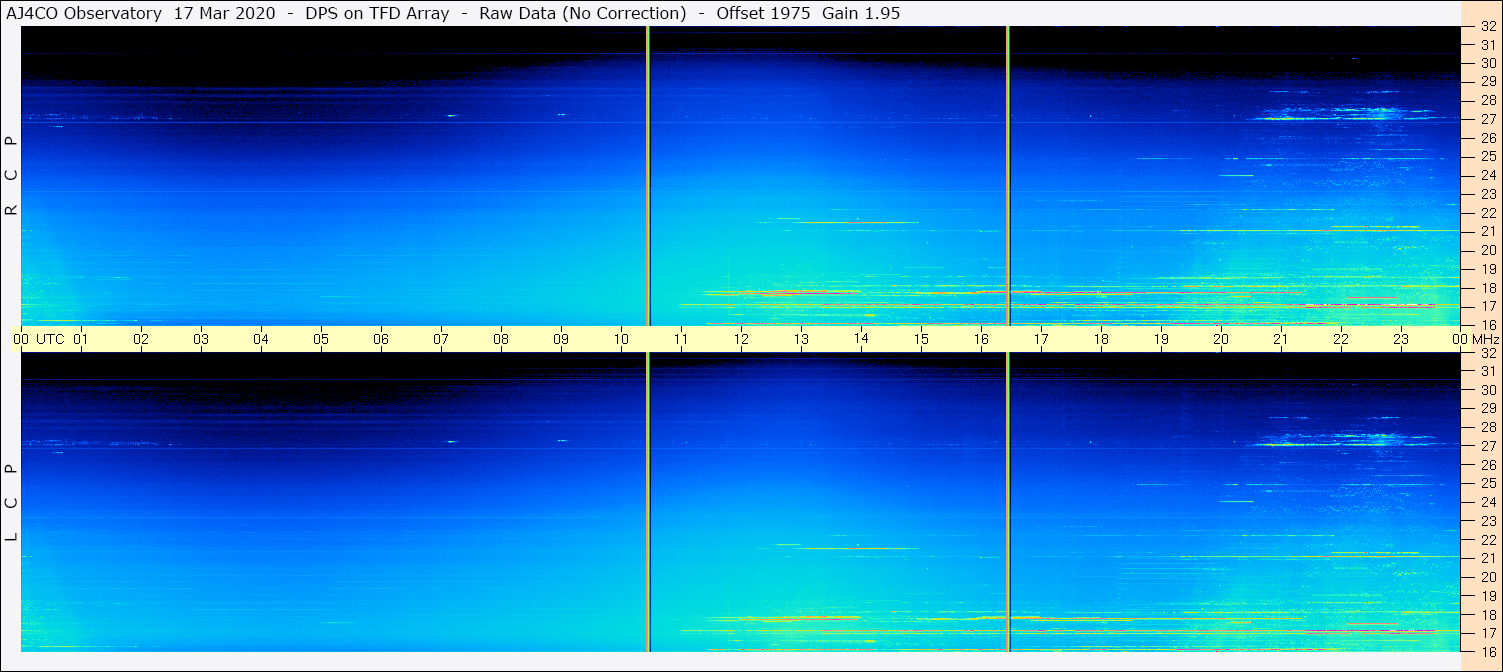Viewport: 1503px width, 672px height.
Task: Select hour 15 on the UTC axis
Action: click(921, 339)
